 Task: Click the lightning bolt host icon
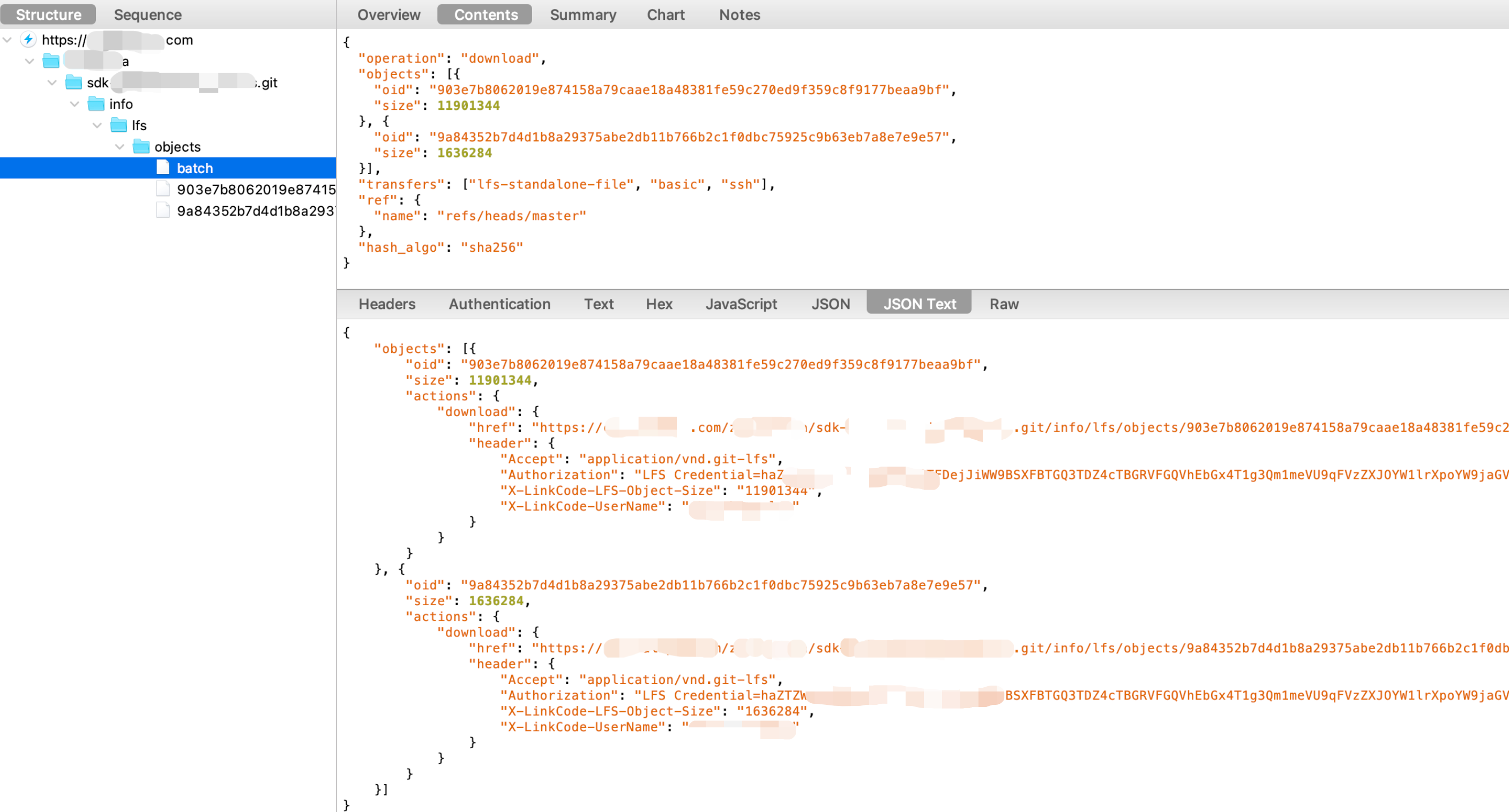pos(27,39)
